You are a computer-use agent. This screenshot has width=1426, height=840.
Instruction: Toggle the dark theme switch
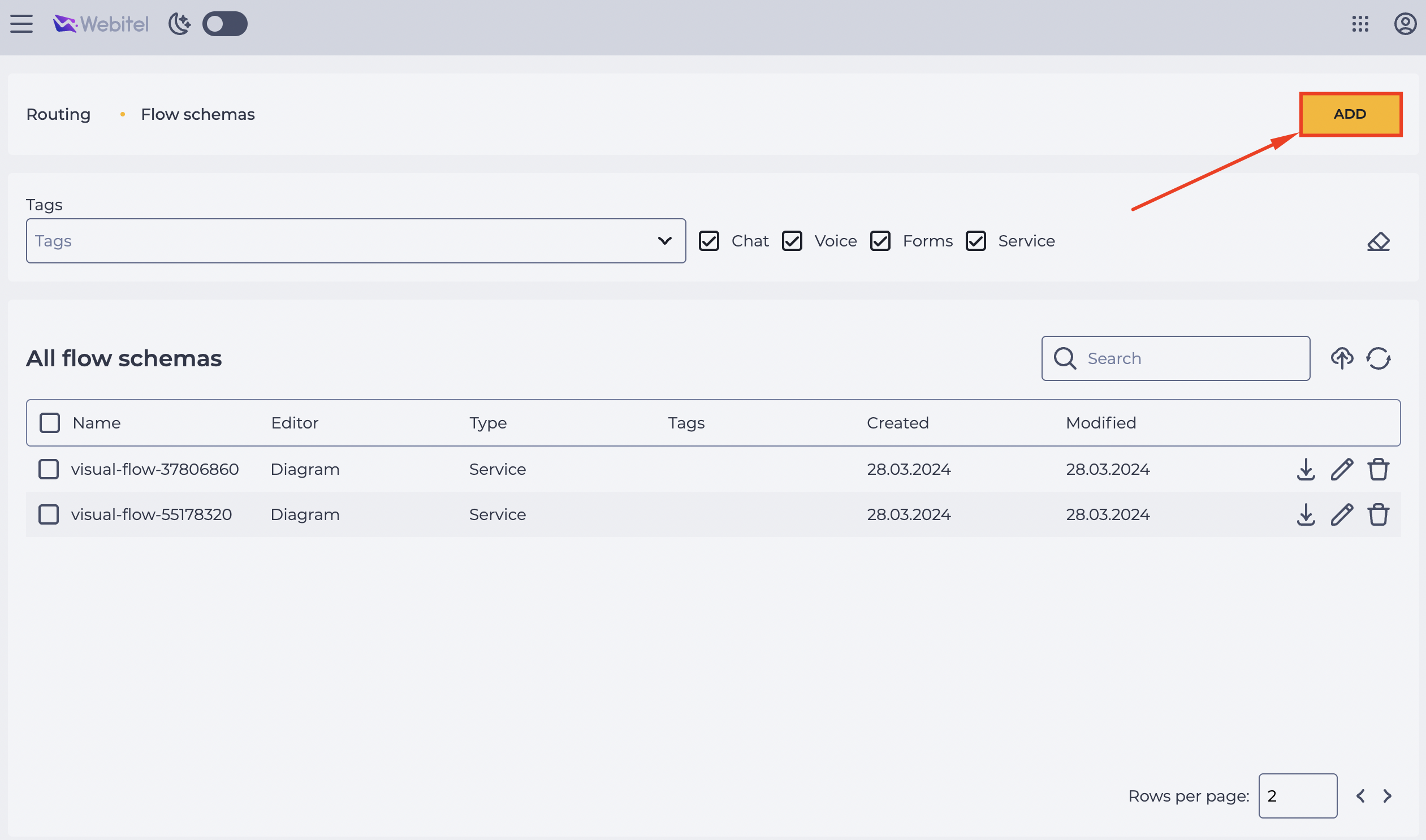[x=224, y=24]
